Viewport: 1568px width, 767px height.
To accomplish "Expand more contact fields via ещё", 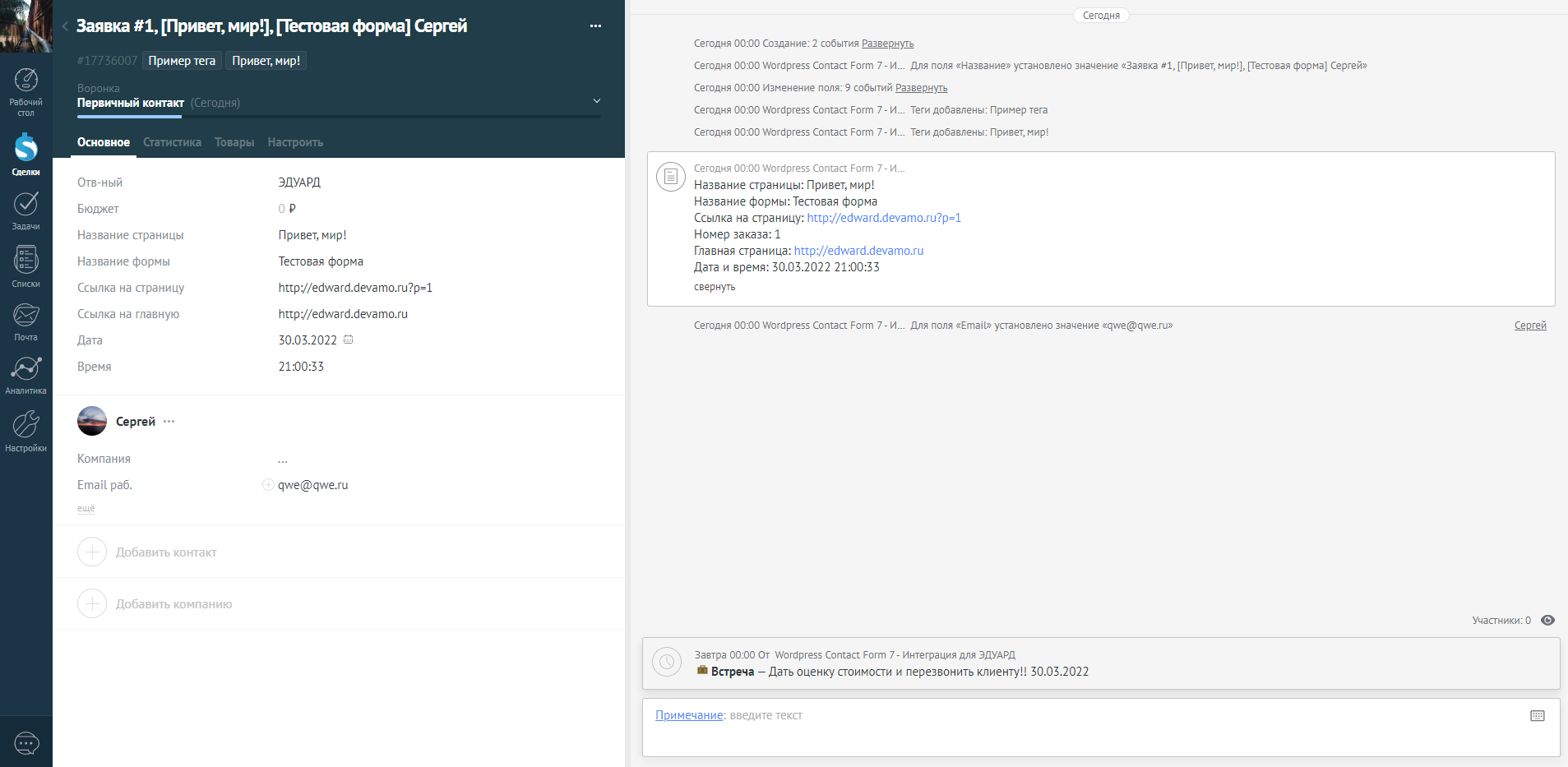I will [86, 509].
